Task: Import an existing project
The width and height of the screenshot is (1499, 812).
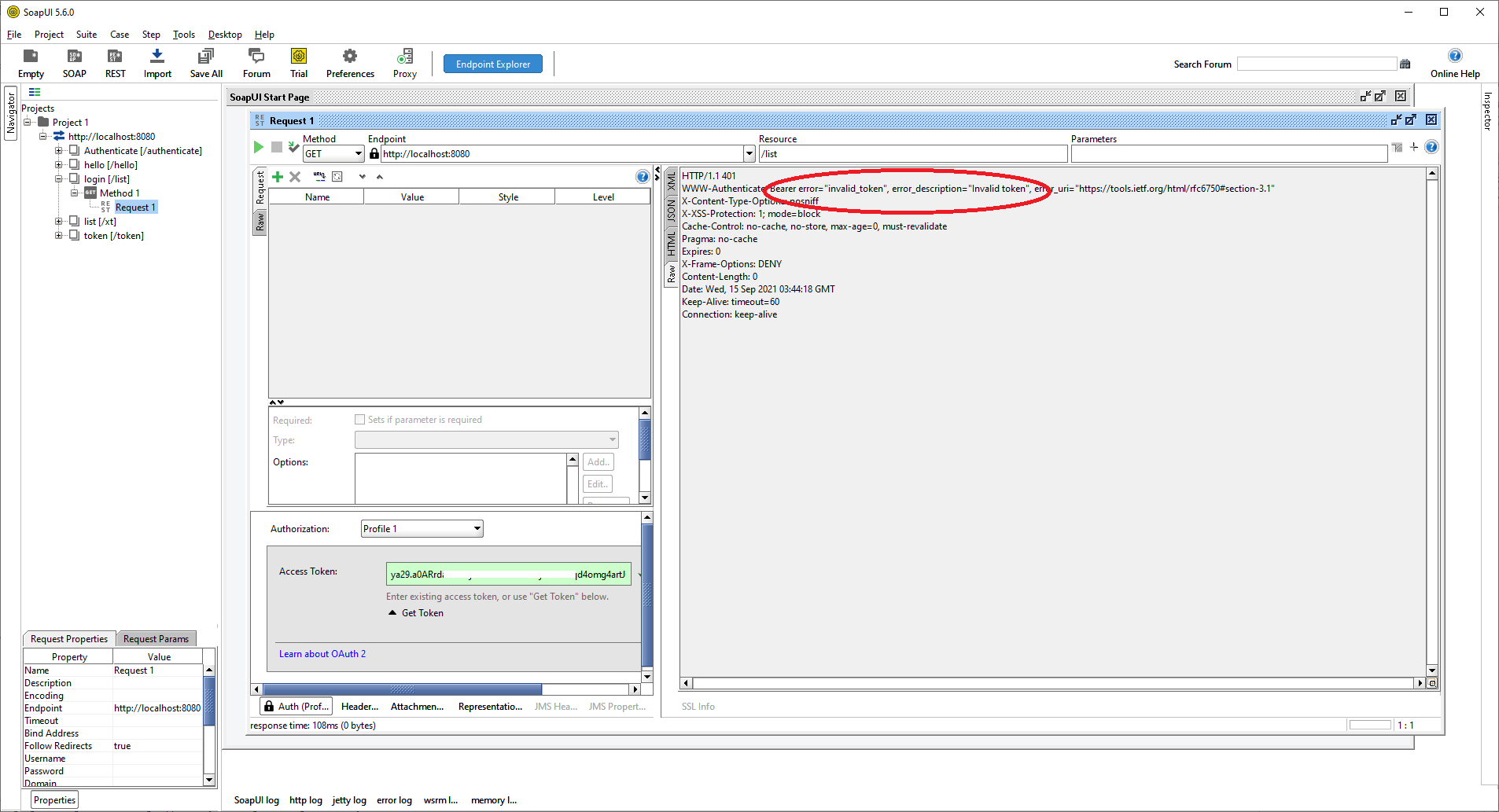Action: tap(157, 63)
